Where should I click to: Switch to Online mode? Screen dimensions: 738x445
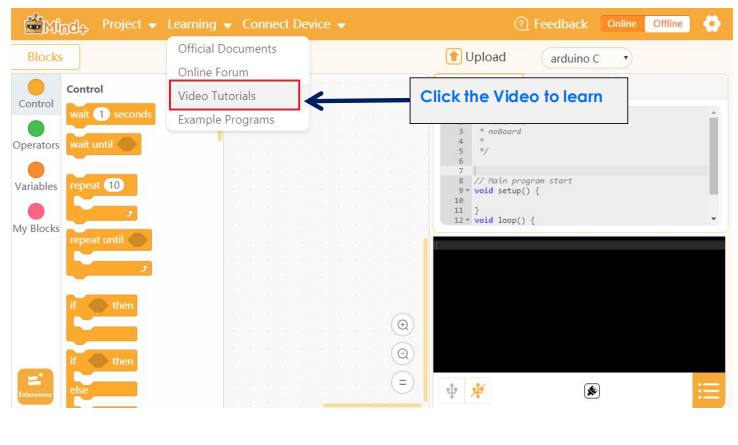[622, 24]
